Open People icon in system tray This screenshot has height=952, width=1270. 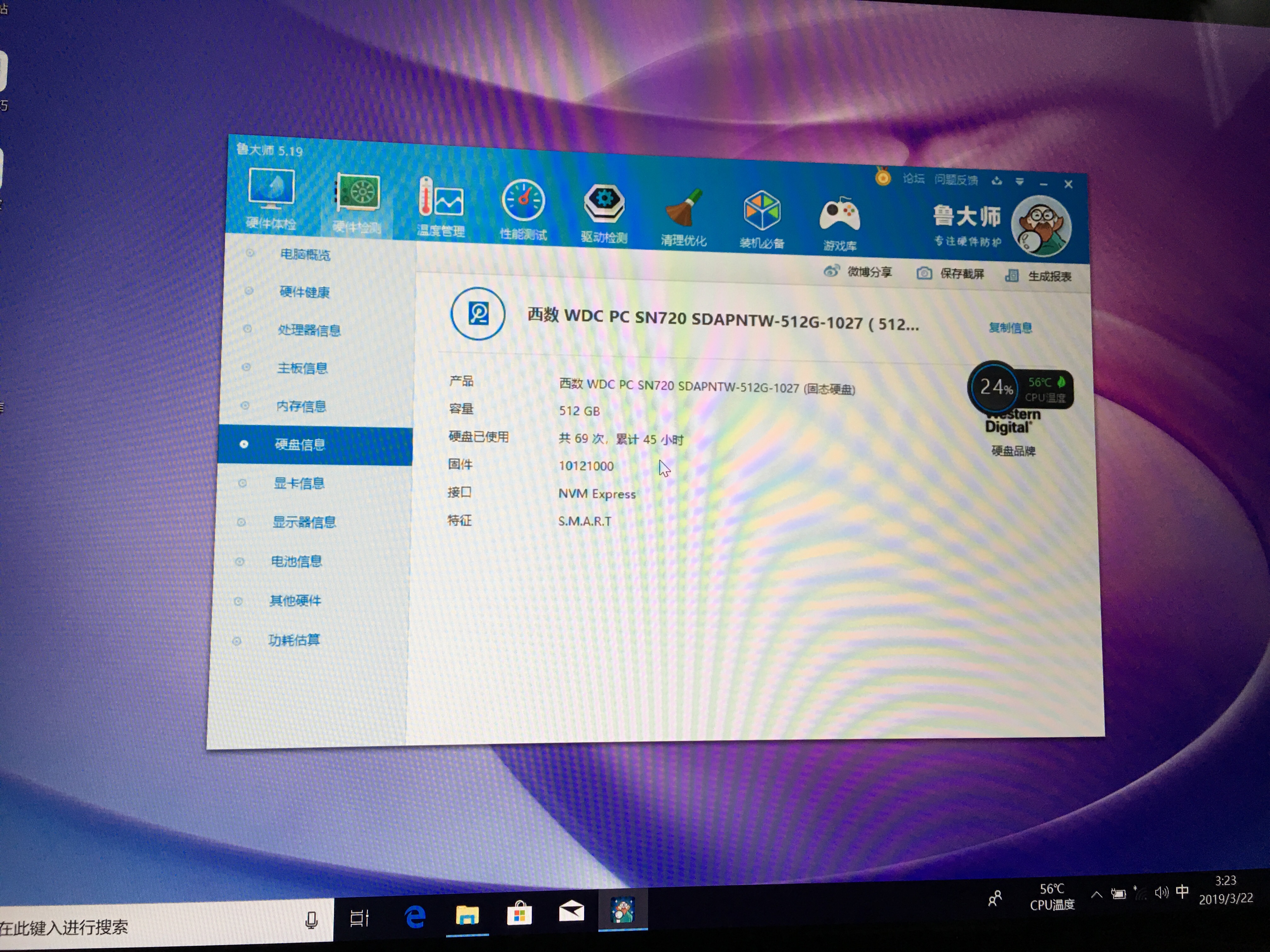pyautogui.click(x=995, y=898)
